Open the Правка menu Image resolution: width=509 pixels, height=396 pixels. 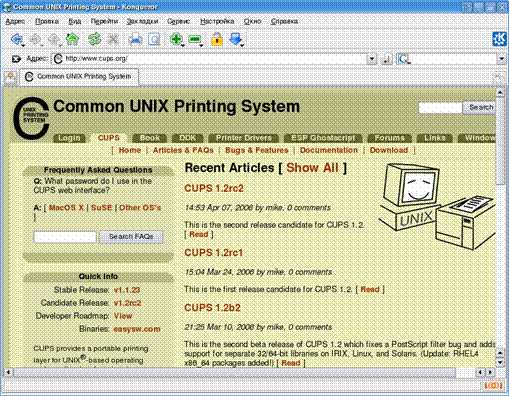click(47, 21)
